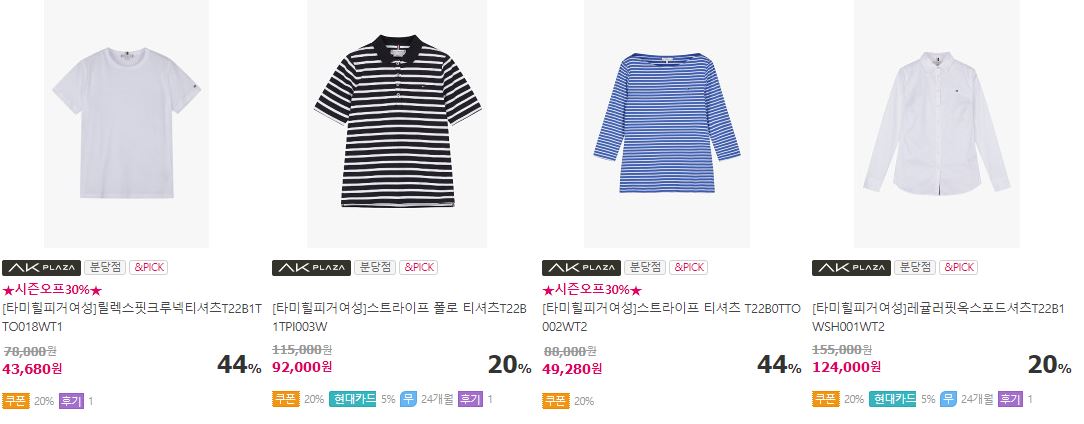Click the AK Plaza logo under the striped polo
Image resolution: width=1084 pixels, height=424 pixels.
click(x=311, y=268)
